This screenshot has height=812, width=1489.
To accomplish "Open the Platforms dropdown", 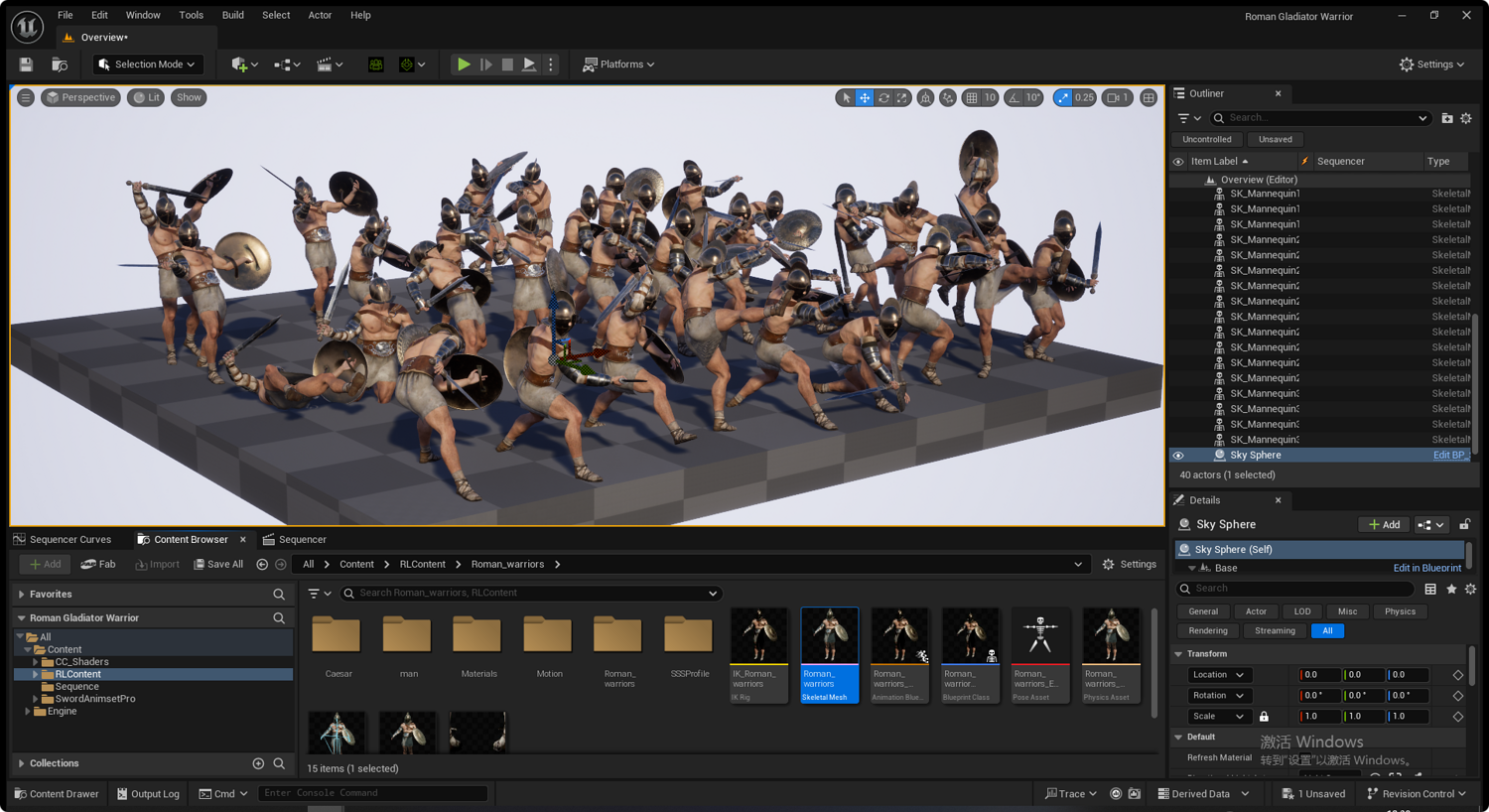I will [x=618, y=65].
